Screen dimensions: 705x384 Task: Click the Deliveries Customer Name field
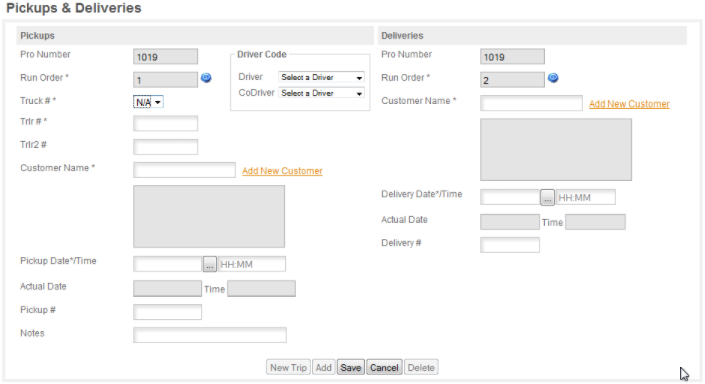[531, 103]
